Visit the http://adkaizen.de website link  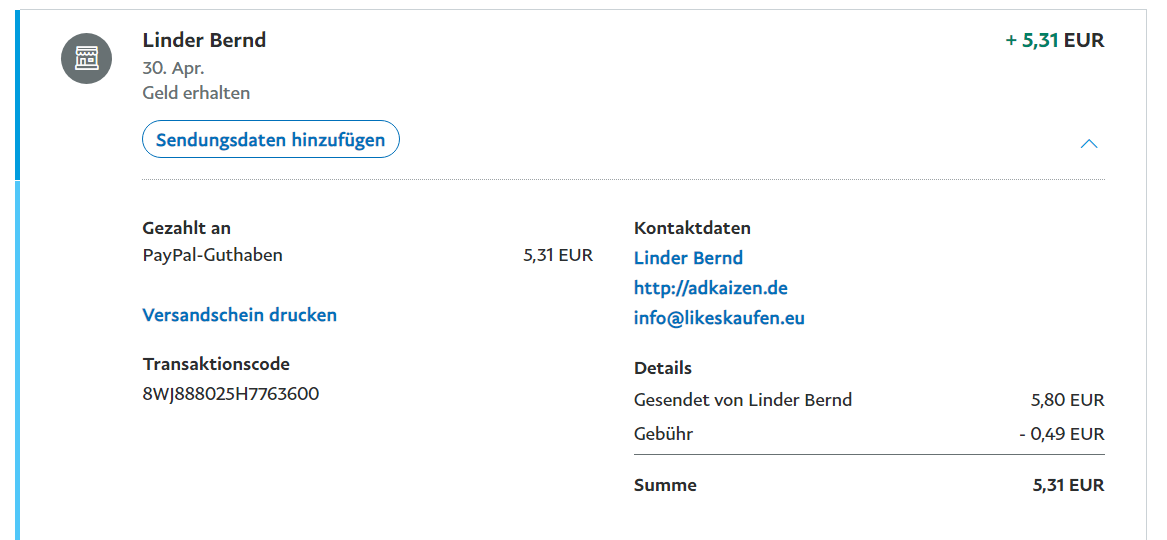tap(711, 288)
